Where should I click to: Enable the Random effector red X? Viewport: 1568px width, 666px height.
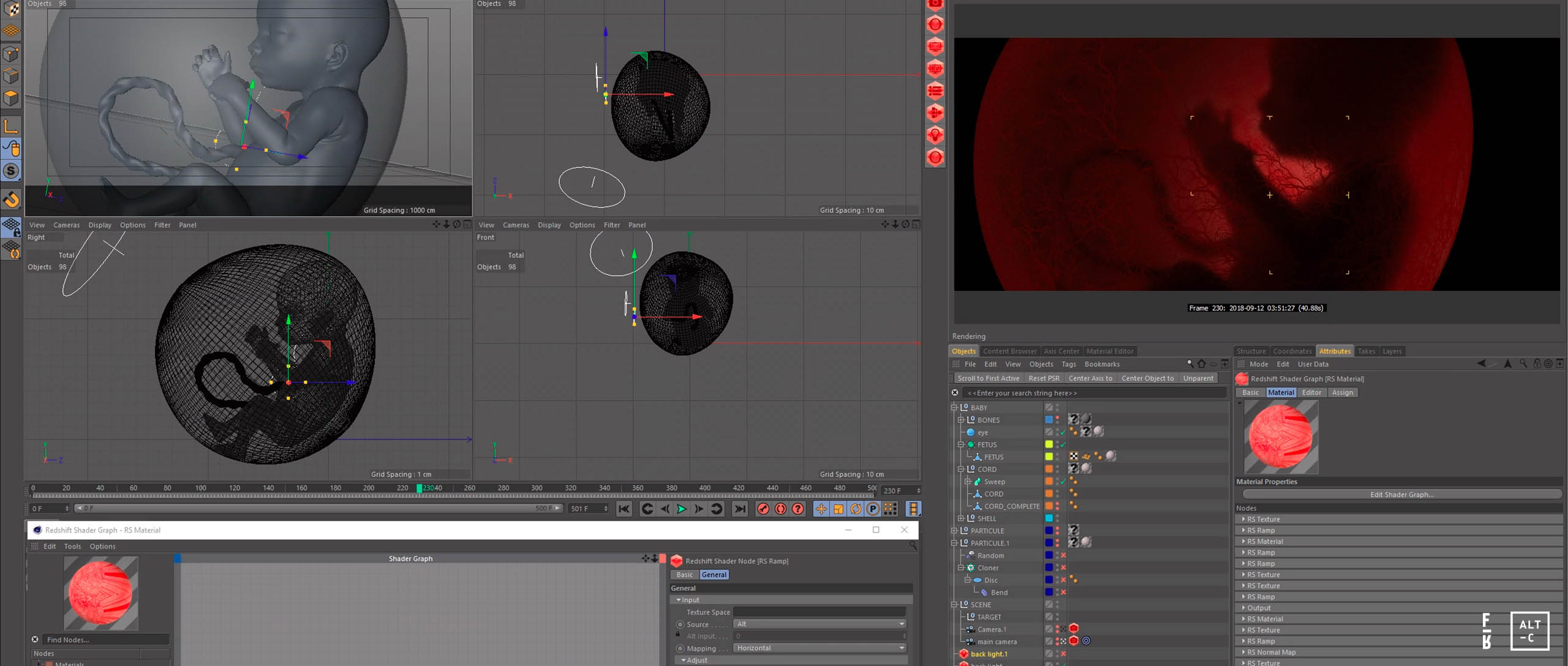coord(1064,555)
